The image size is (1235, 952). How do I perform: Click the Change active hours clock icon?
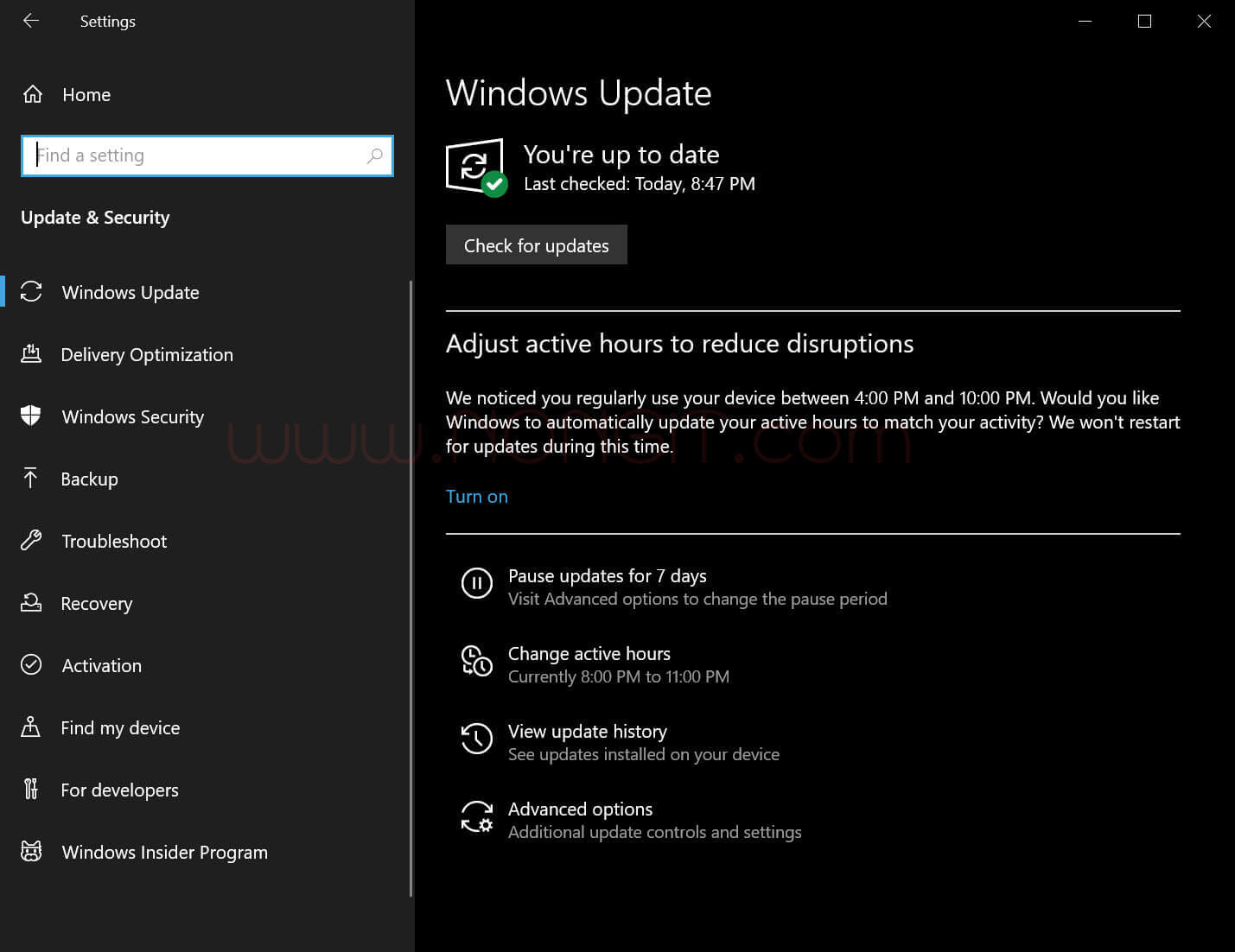click(x=476, y=661)
